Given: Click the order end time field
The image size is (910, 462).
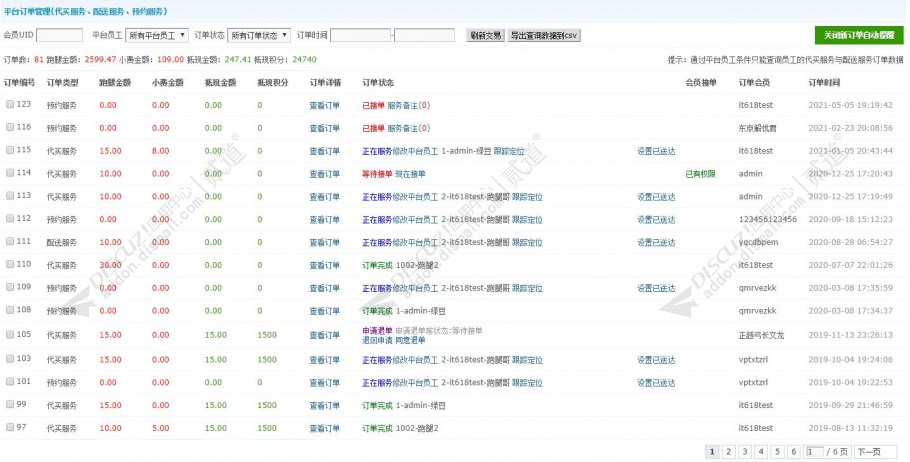Looking at the screenshot, I should [424, 35].
